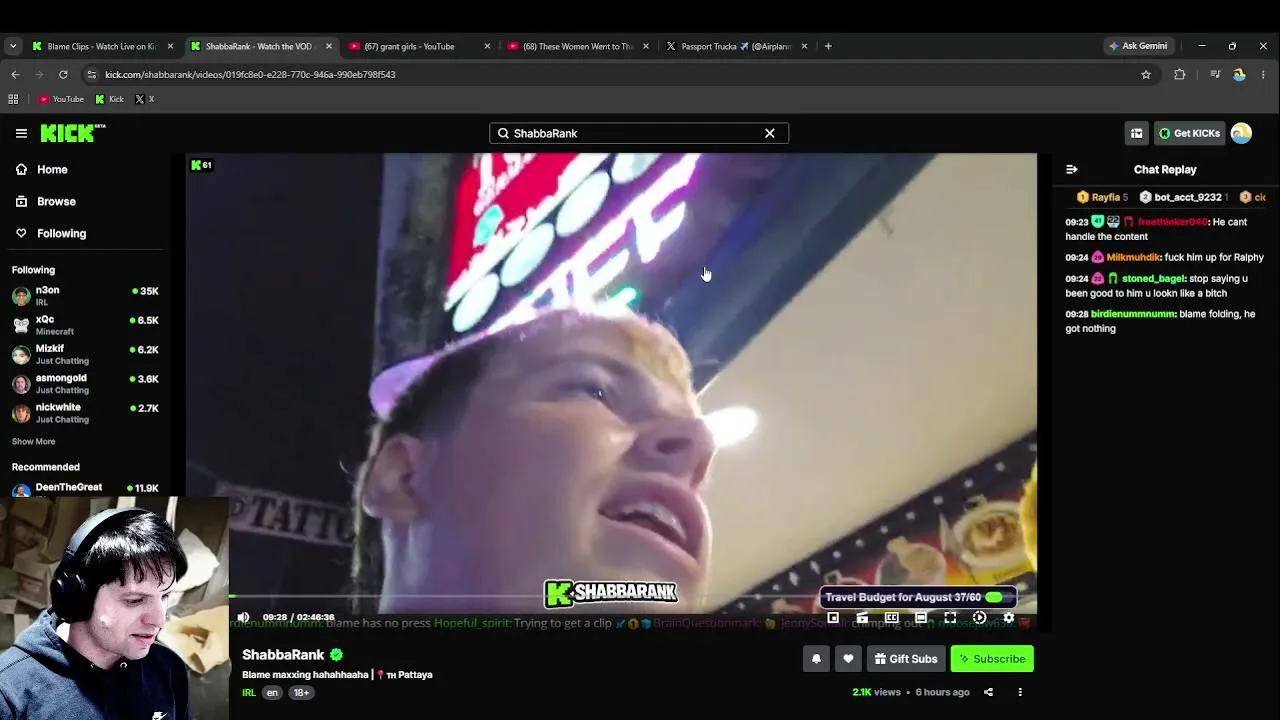Open stoned_bagel's username in chat
1280x720 pixels.
[1153, 279]
